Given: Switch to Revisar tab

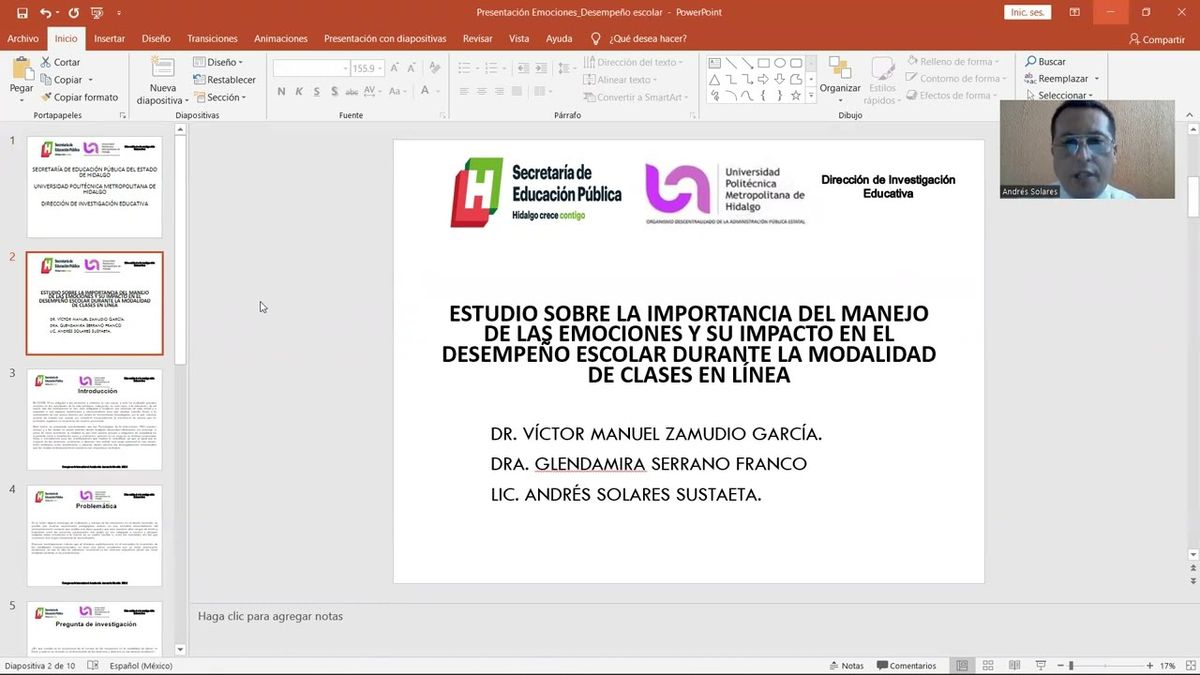Looking at the screenshot, I should [x=478, y=39].
